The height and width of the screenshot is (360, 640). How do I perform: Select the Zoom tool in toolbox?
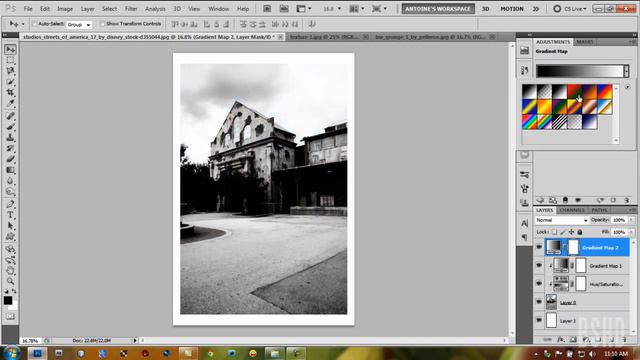click(x=10, y=281)
